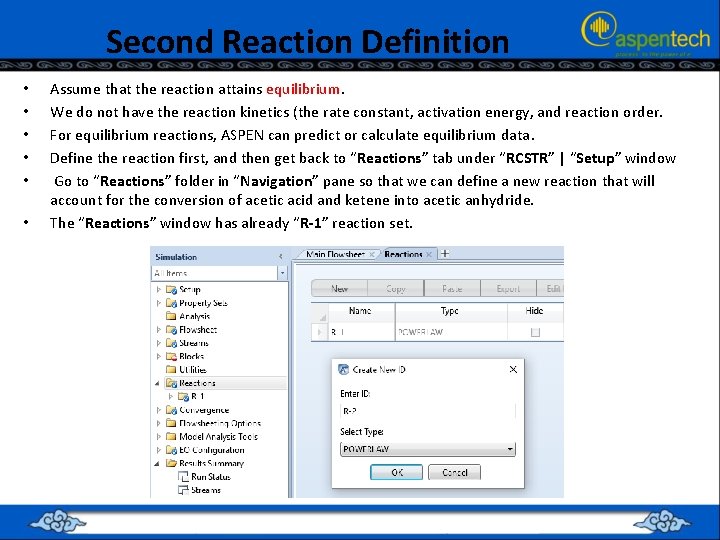Click the Name column header
The height and width of the screenshot is (540, 720).
(x=360, y=311)
